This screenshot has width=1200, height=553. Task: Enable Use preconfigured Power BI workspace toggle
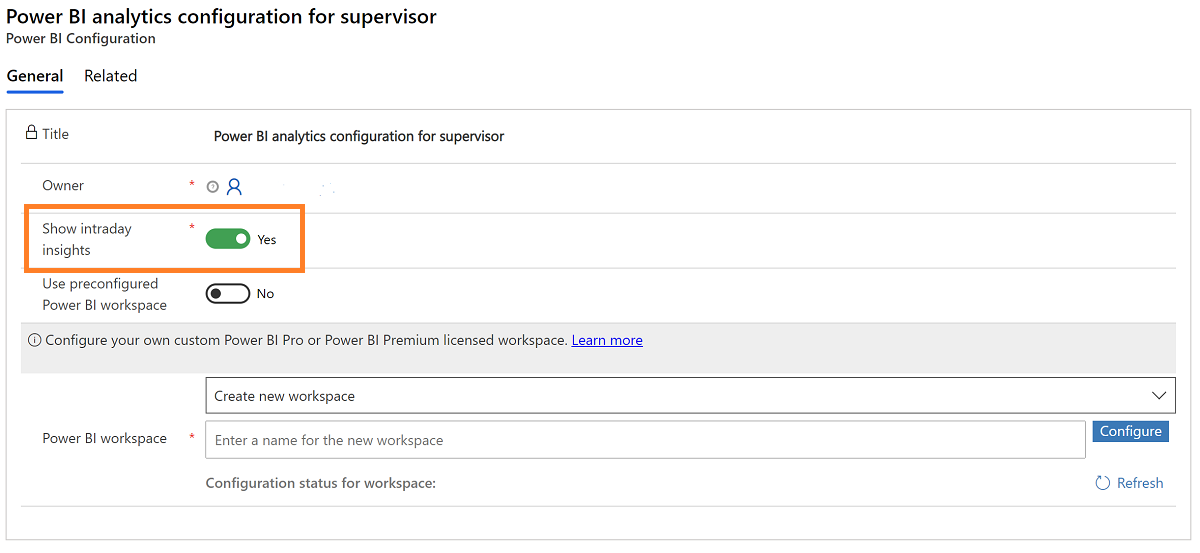(228, 294)
